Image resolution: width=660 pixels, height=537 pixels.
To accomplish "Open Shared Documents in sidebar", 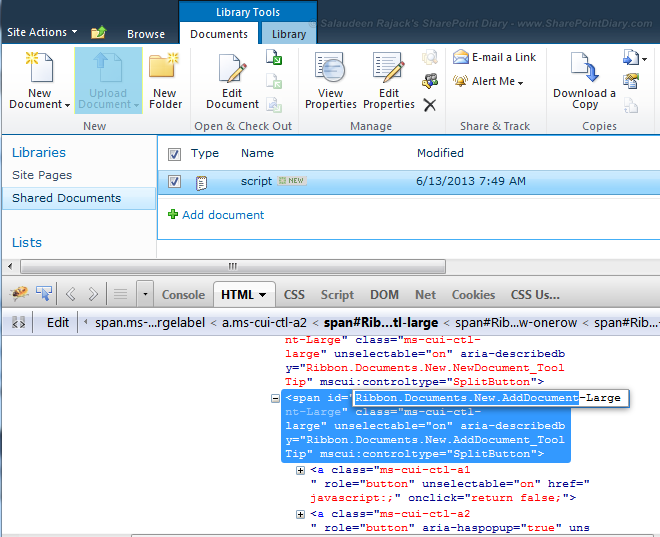I will [x=67, y=198].
